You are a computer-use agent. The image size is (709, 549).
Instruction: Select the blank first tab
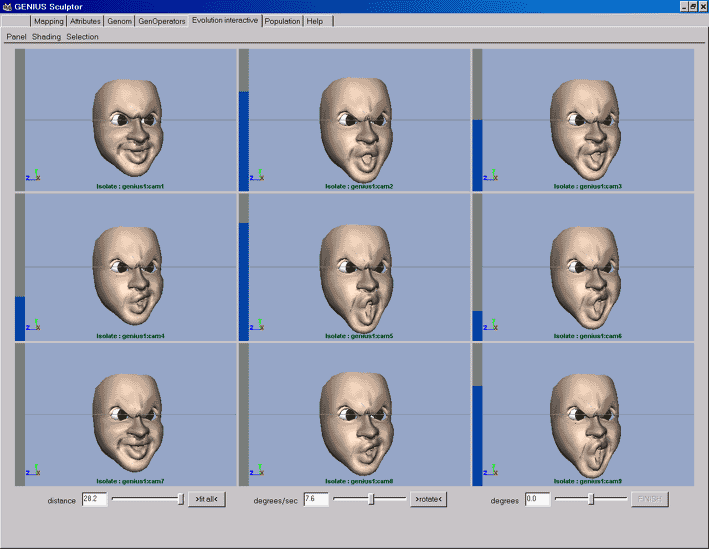coord(16,21)
